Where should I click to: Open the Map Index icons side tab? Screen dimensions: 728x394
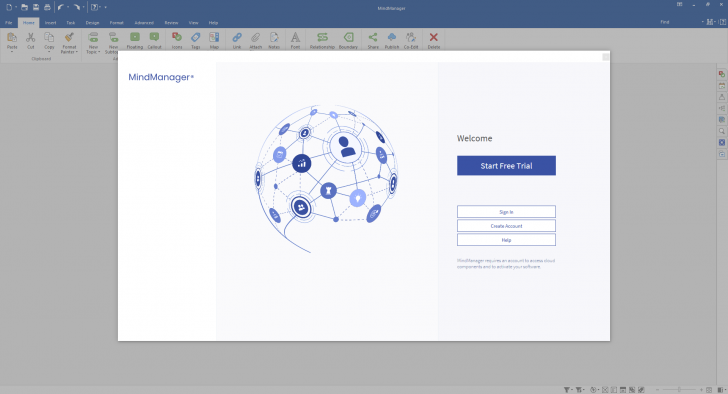tap(722, 74)
